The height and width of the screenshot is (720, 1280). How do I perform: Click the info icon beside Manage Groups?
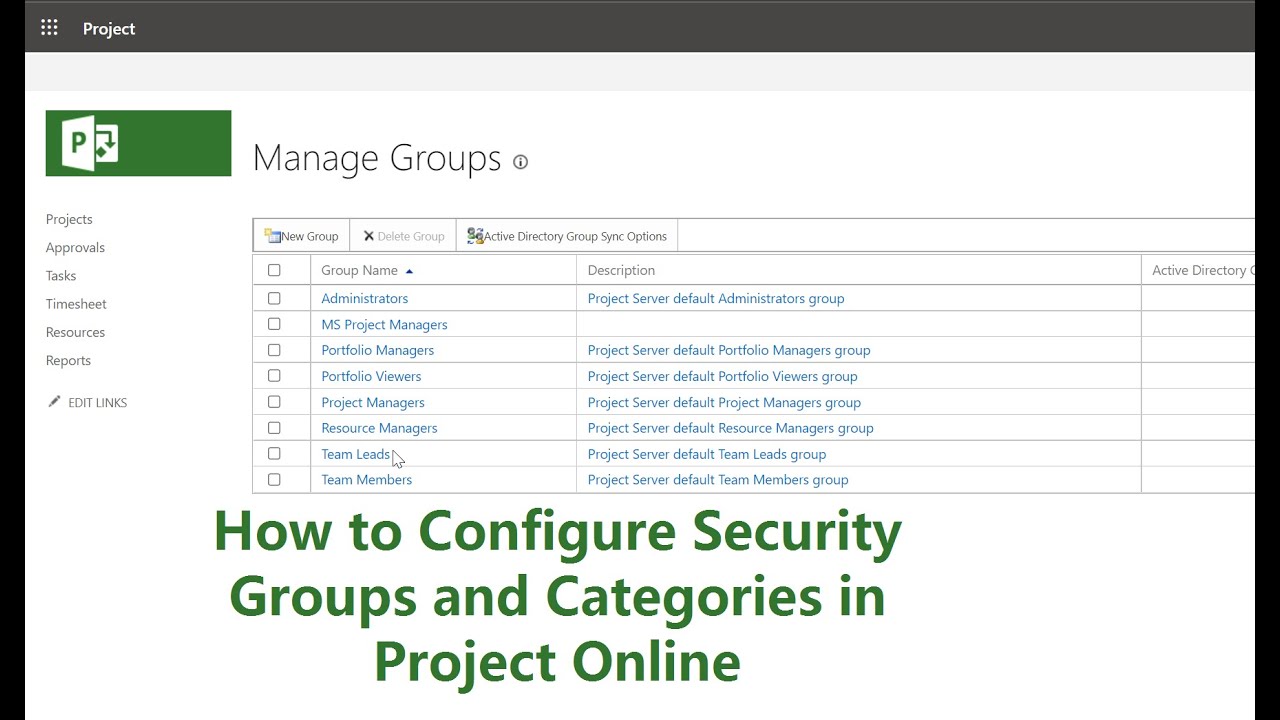point(520,162)
